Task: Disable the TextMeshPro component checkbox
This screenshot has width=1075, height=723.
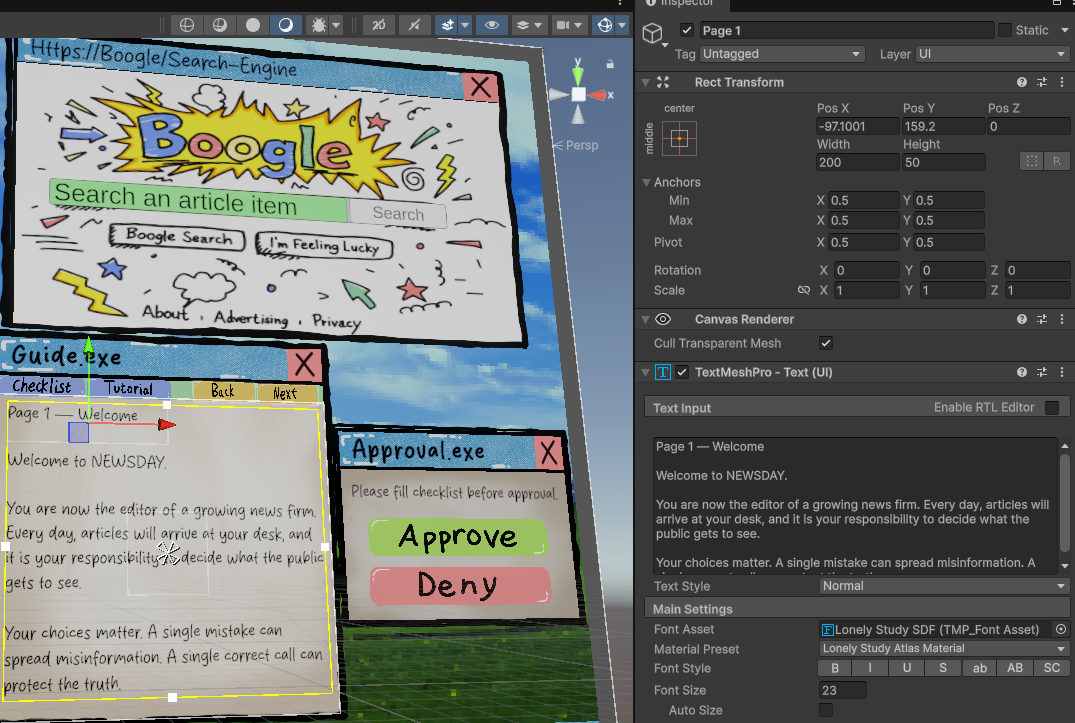Action: click(681, 372)
